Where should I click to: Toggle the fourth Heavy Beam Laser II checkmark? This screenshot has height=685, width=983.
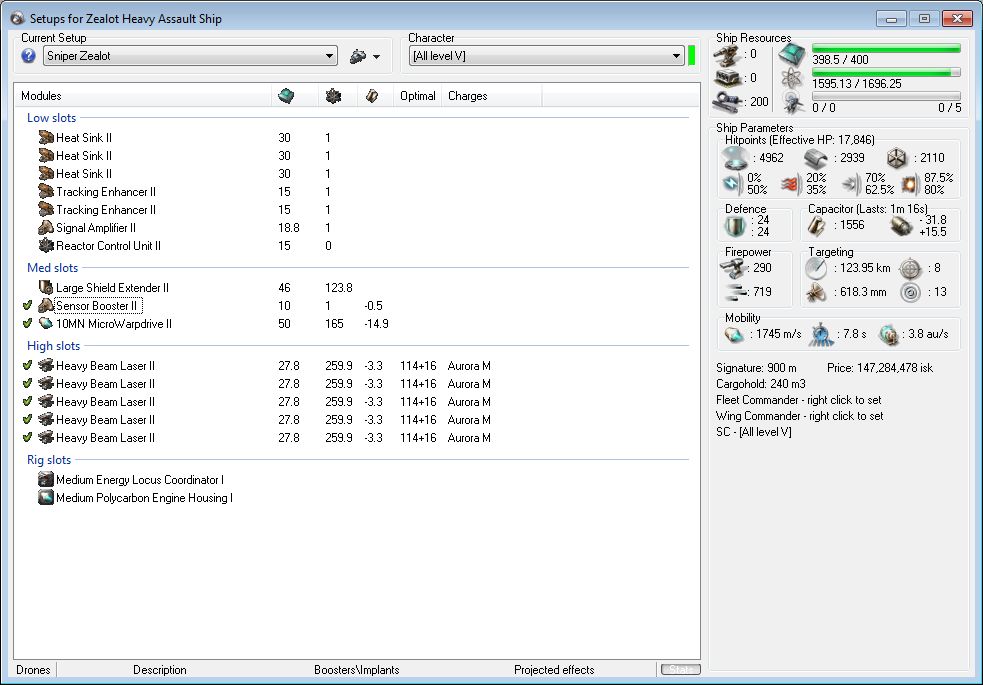27,419
